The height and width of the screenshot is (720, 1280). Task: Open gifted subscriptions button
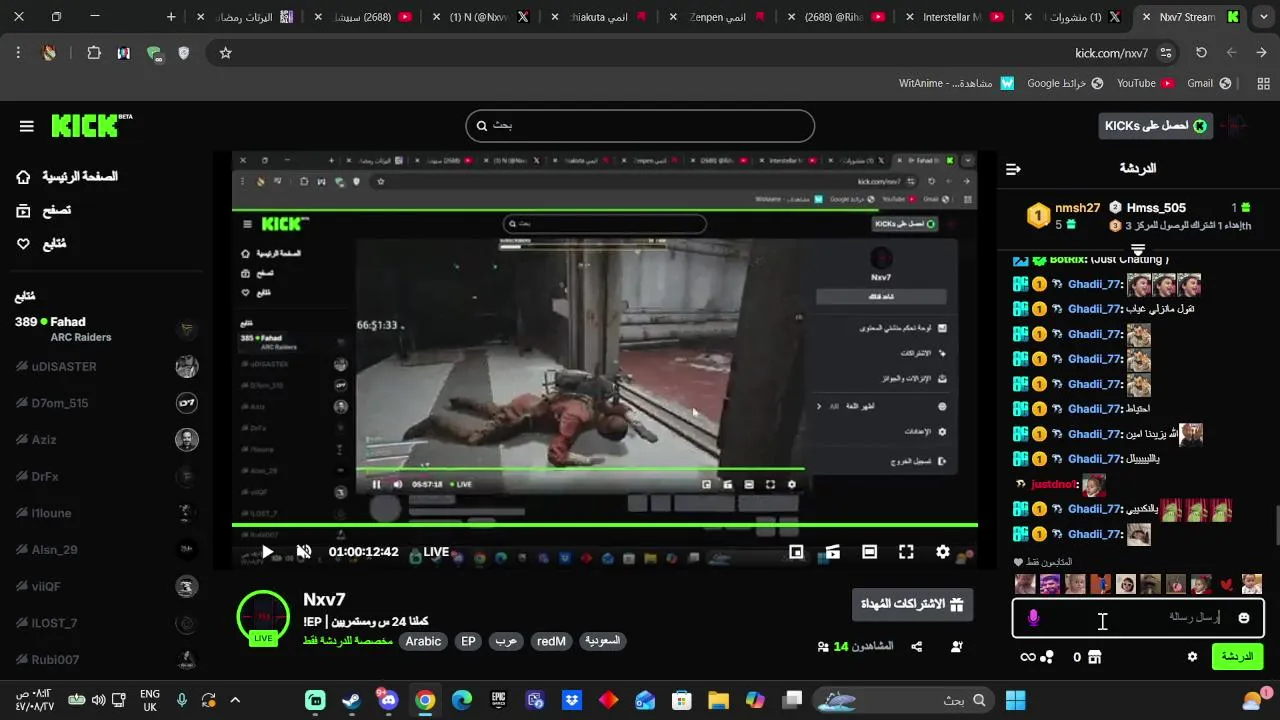912,604
